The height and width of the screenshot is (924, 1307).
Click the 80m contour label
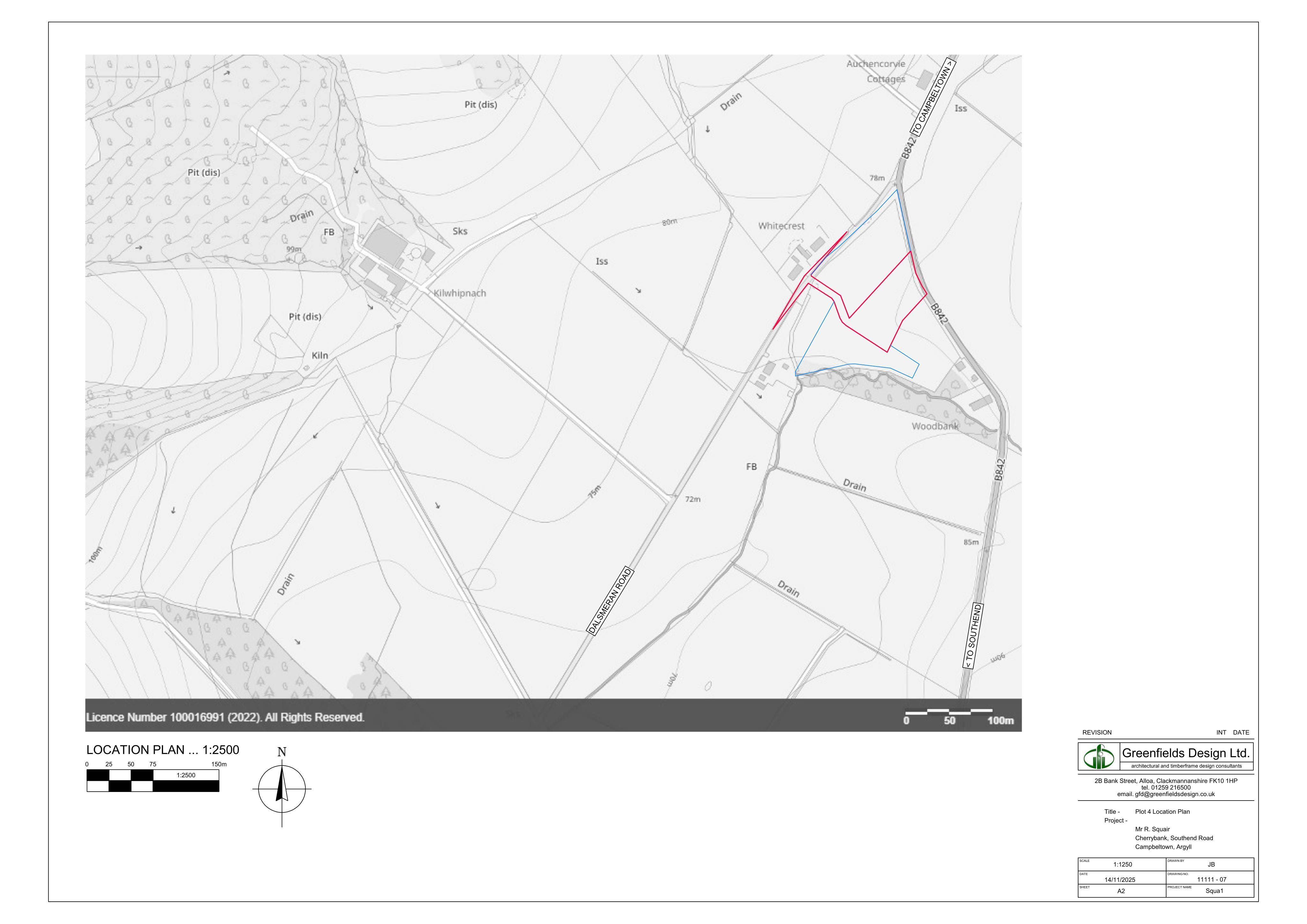tap(669, 222)
